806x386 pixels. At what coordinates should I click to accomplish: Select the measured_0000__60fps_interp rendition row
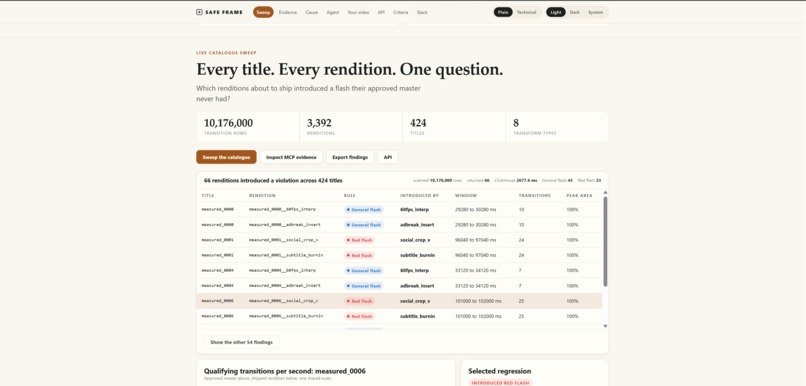pos(399,210)
